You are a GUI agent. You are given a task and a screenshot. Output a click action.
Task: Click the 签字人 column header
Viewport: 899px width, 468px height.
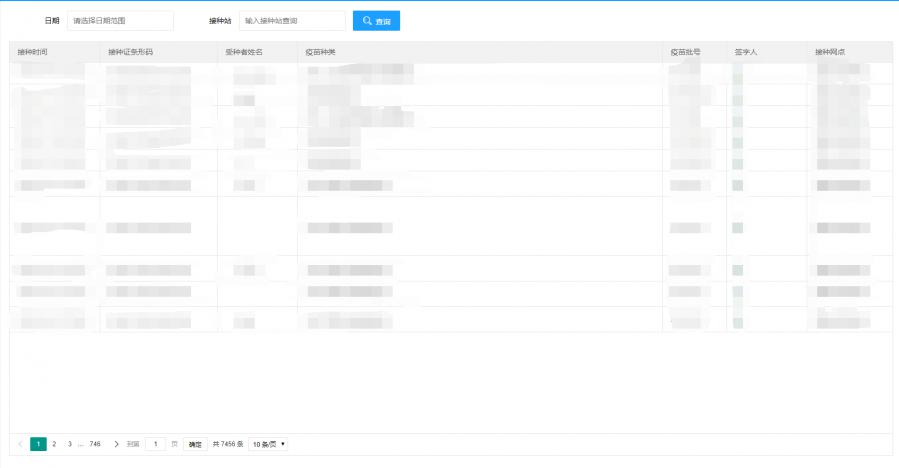(x=745, y=52)
